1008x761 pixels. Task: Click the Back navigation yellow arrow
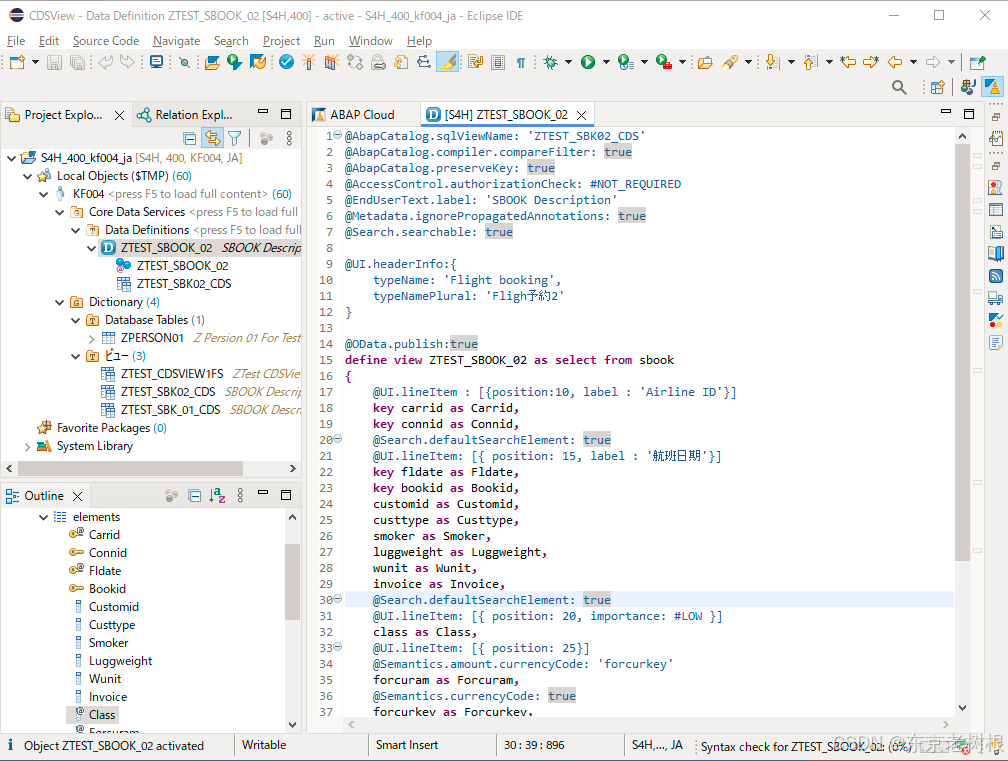click(x=894, y=62)
